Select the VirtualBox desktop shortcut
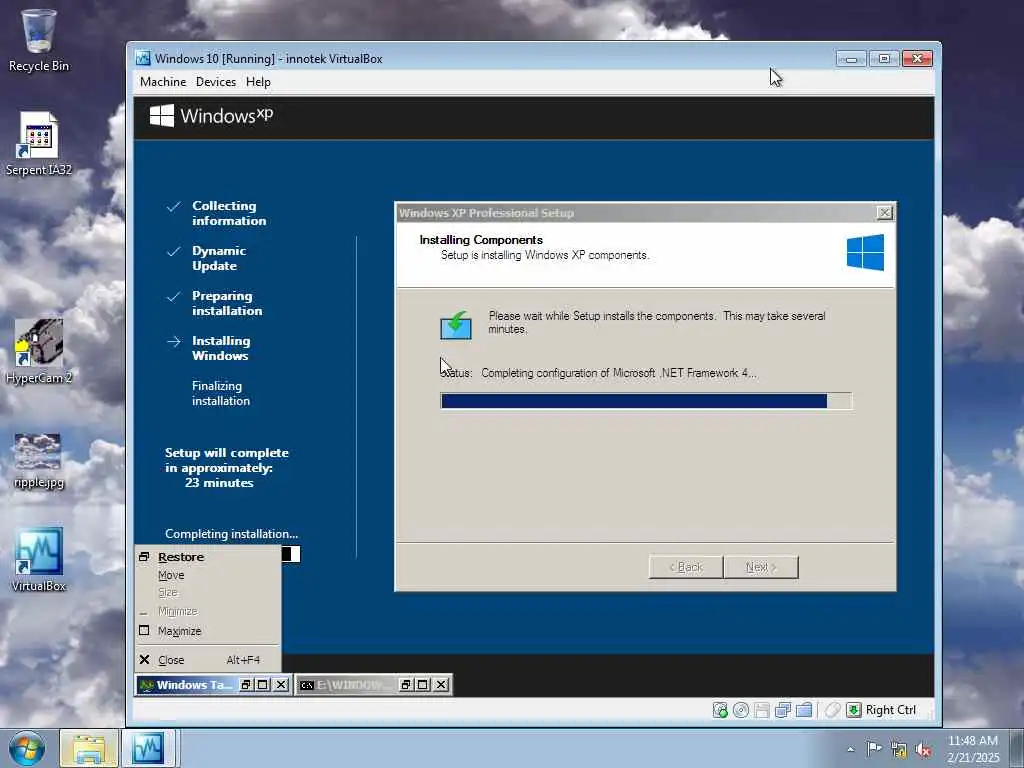 [39, 560]
